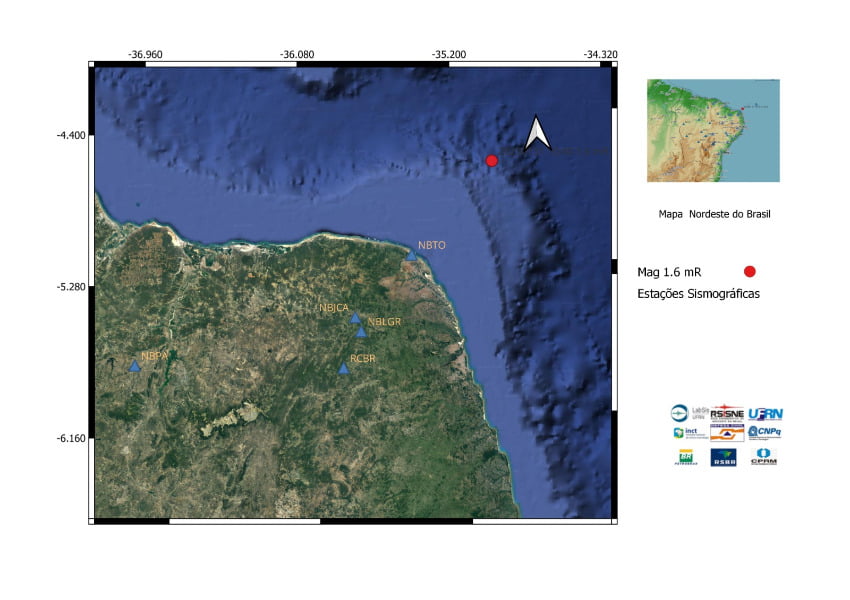Click the NBJCA station triangle marker

355,318
